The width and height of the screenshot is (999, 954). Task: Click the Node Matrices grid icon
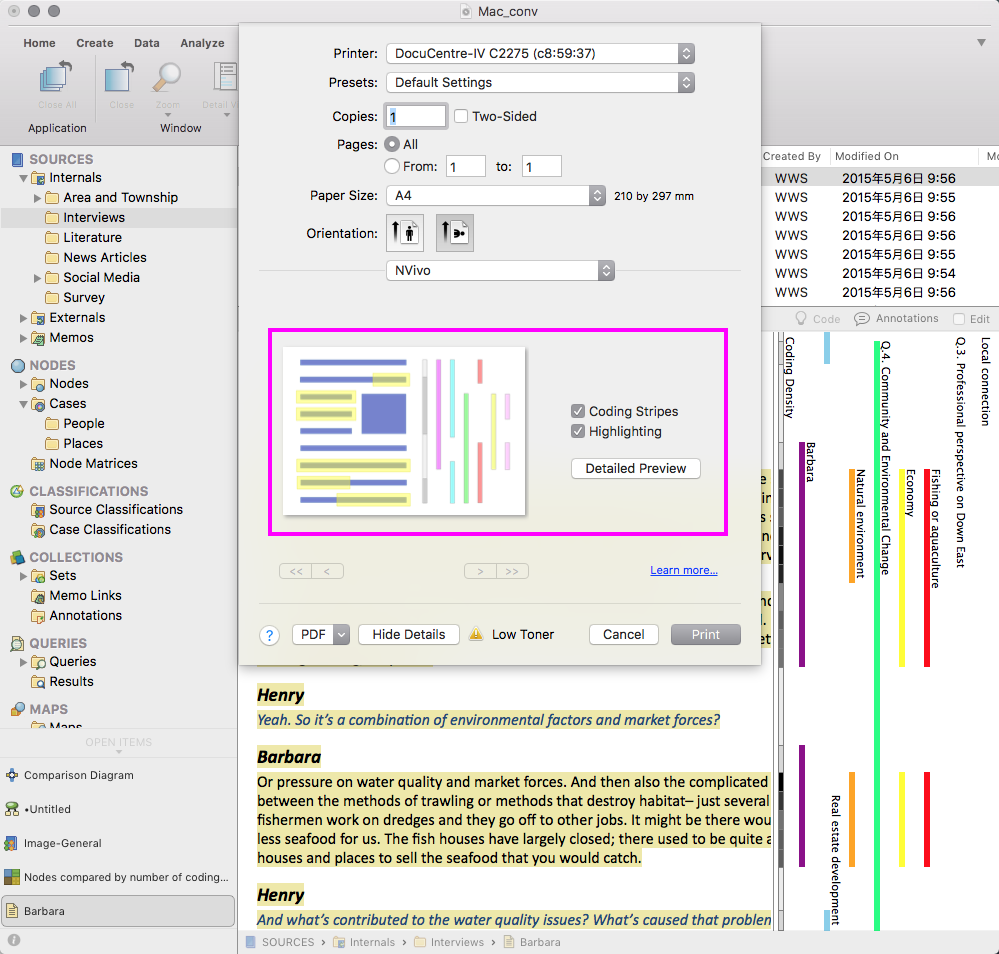point(38,464)
